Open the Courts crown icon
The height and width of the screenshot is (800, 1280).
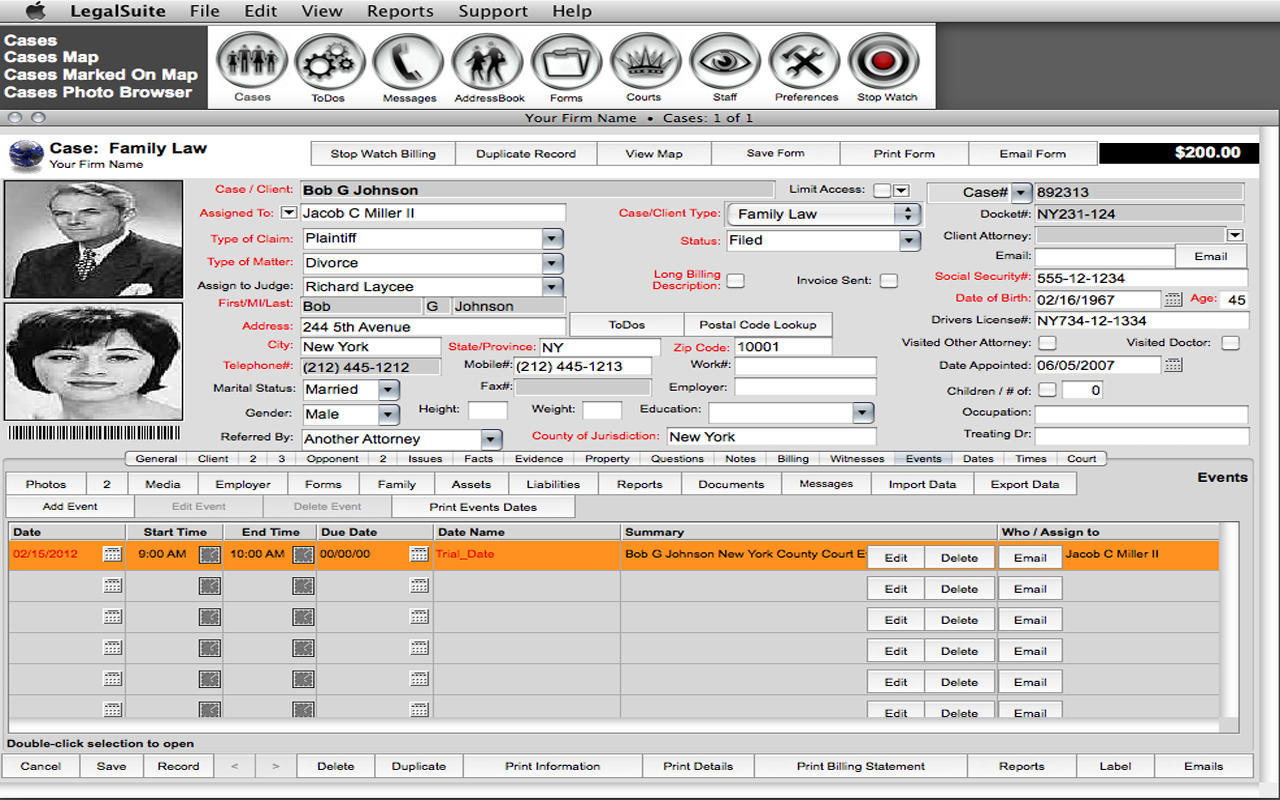[x=645, y=62]
